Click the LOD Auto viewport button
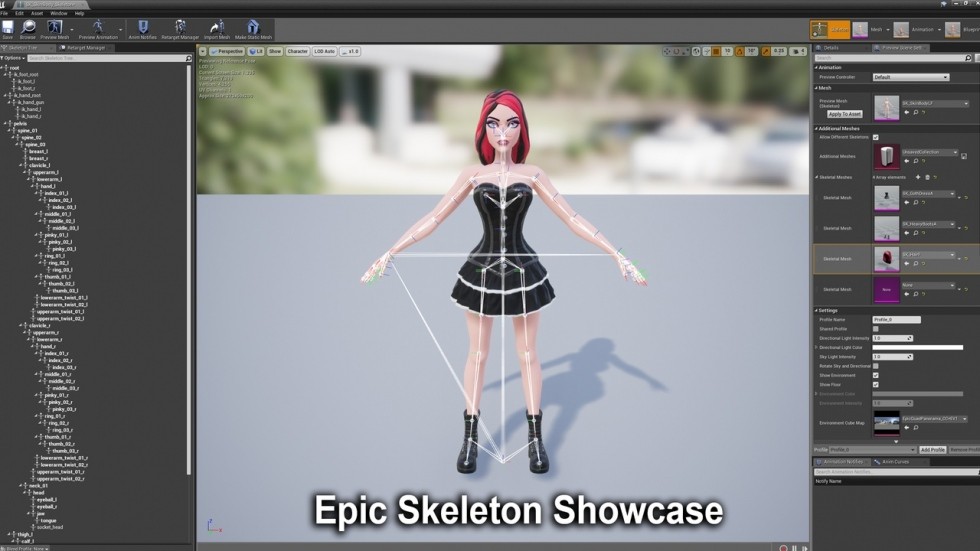Viewport: 980px width, 551px height. [x=324, y=51]
